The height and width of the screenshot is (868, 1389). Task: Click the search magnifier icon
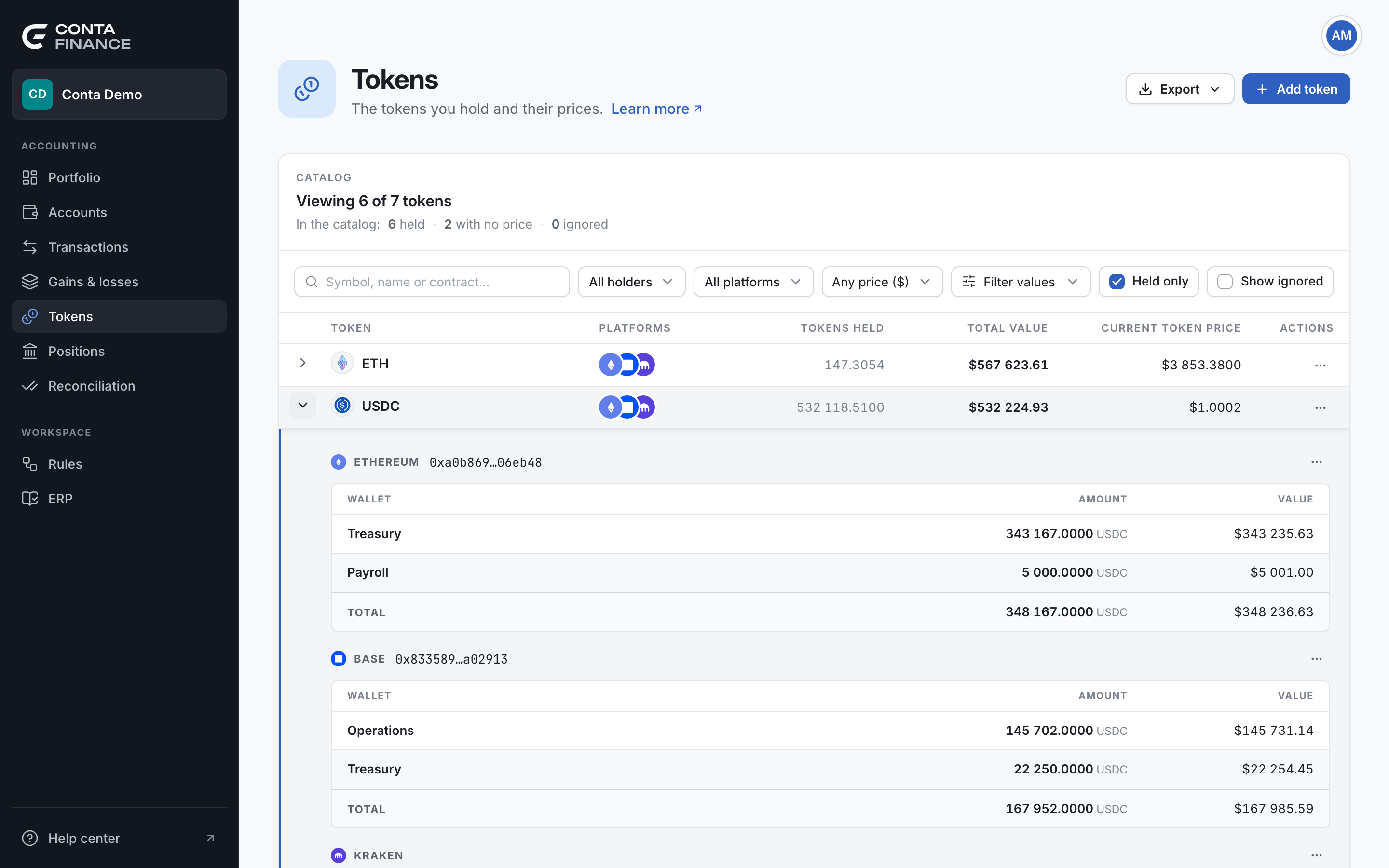312,282
